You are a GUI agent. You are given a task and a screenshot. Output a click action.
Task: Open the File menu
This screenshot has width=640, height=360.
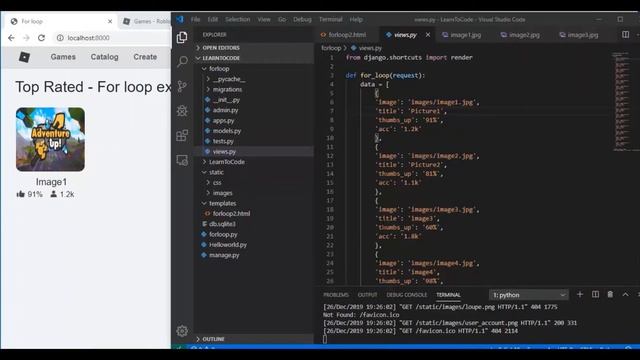pos(195,19)
